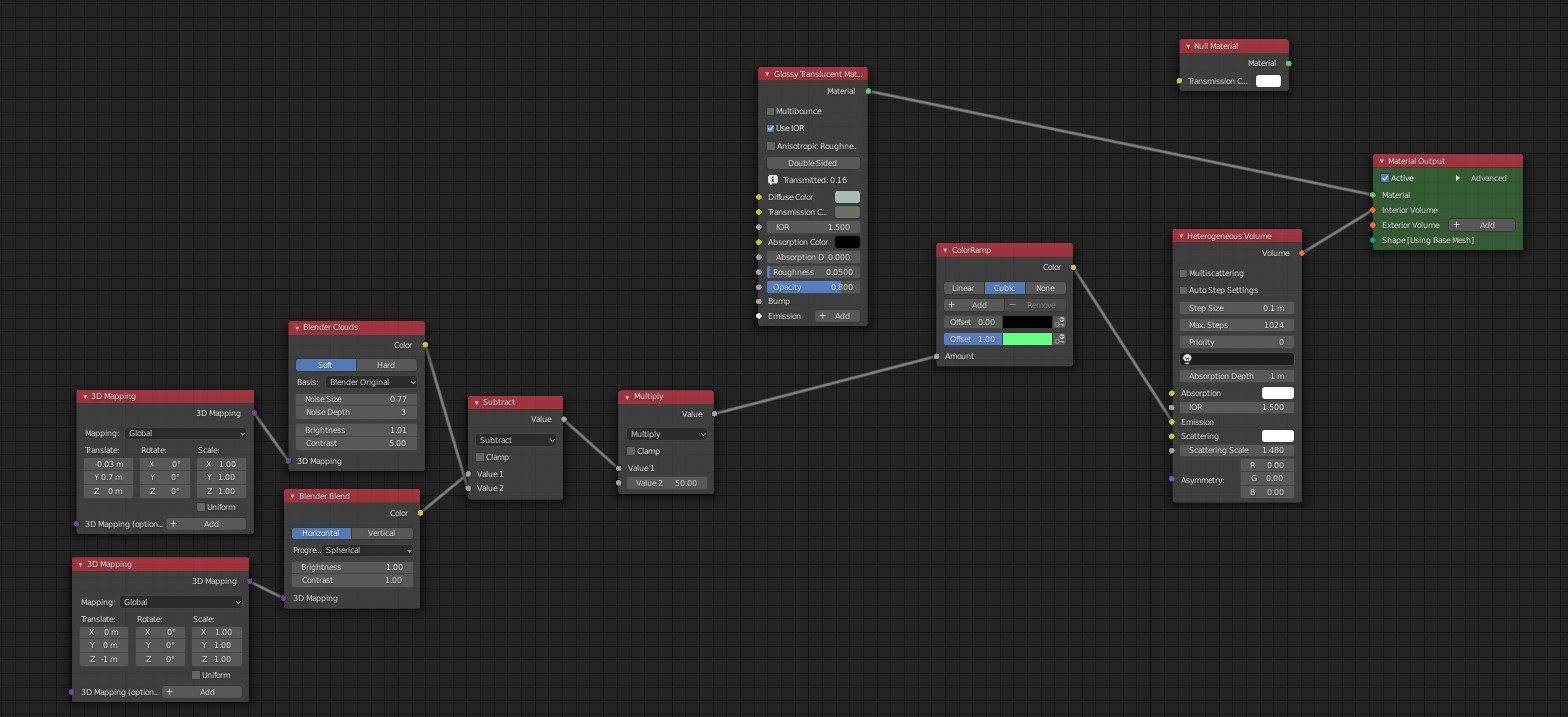Uncheck the Use IOR checkbox
The height and width of the screenshot is (717, 1568).
[x=771, y=128]
